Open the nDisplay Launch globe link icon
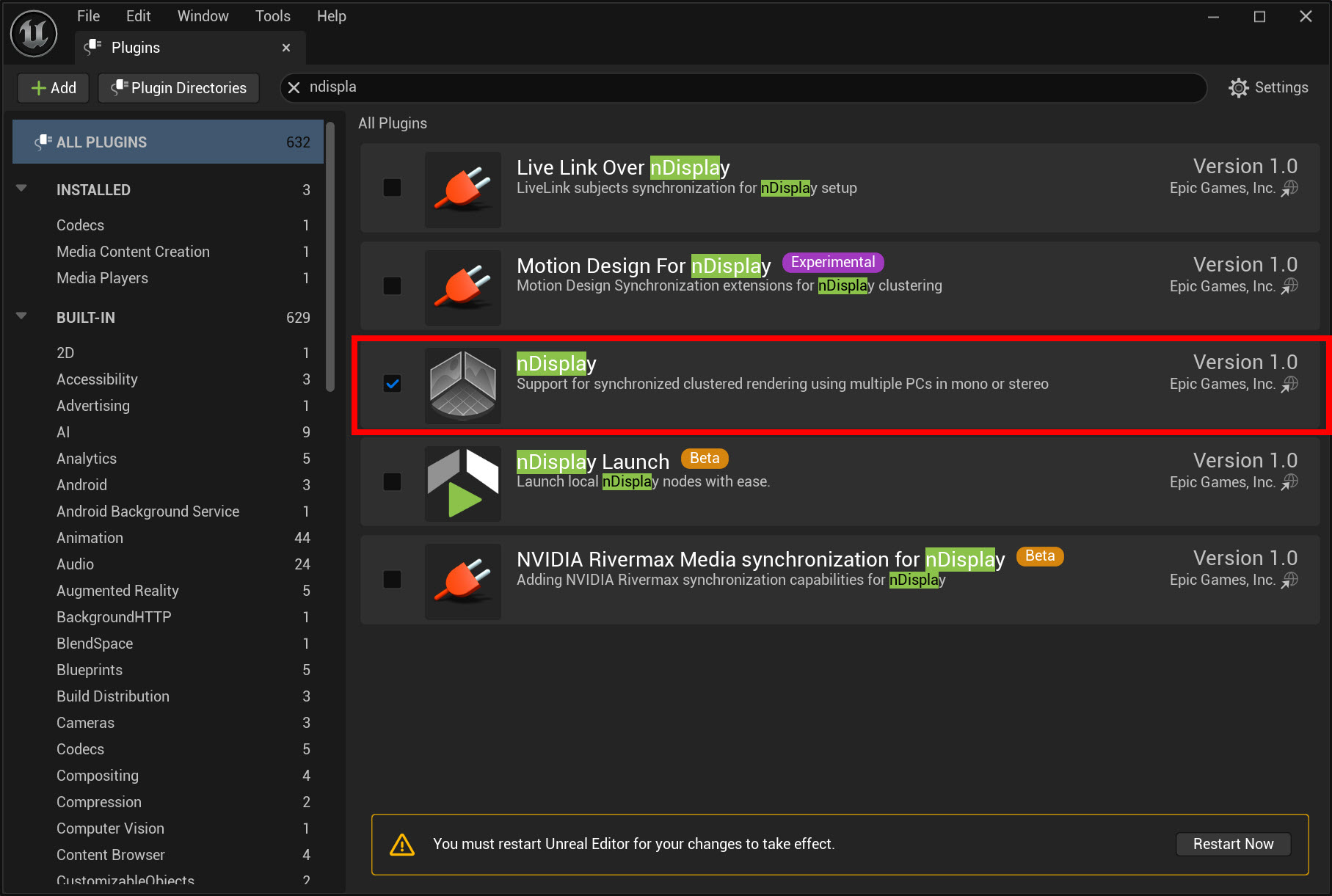The height and width of the screenshot is (896, 1332). point(1289,482)
